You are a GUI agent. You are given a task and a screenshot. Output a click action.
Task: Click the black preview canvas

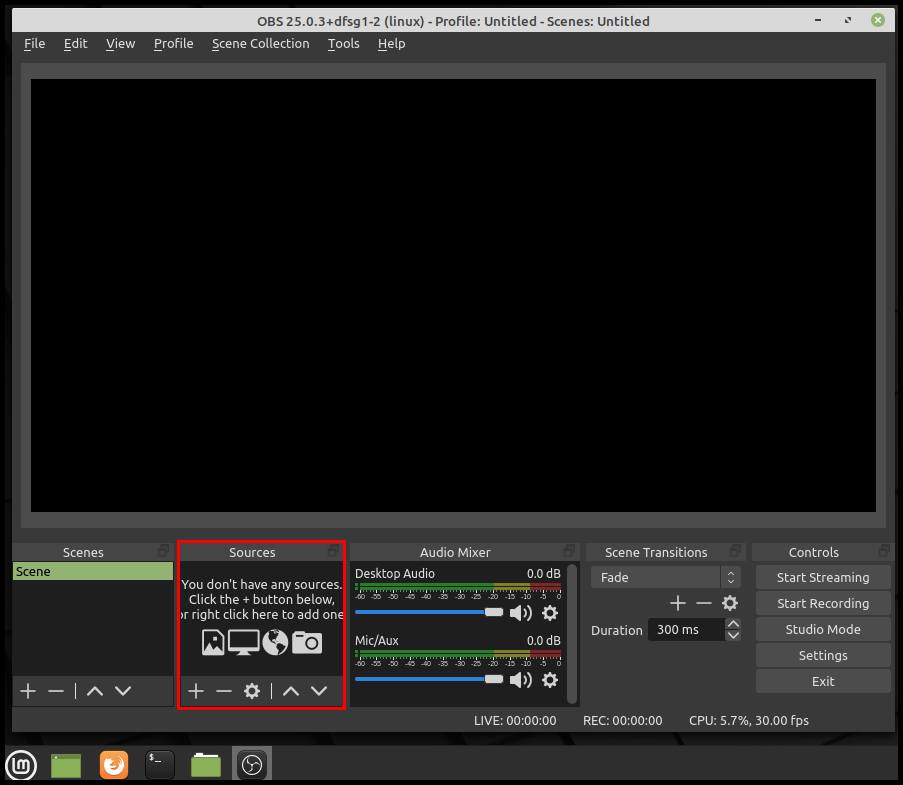click(x=453, y=295)
